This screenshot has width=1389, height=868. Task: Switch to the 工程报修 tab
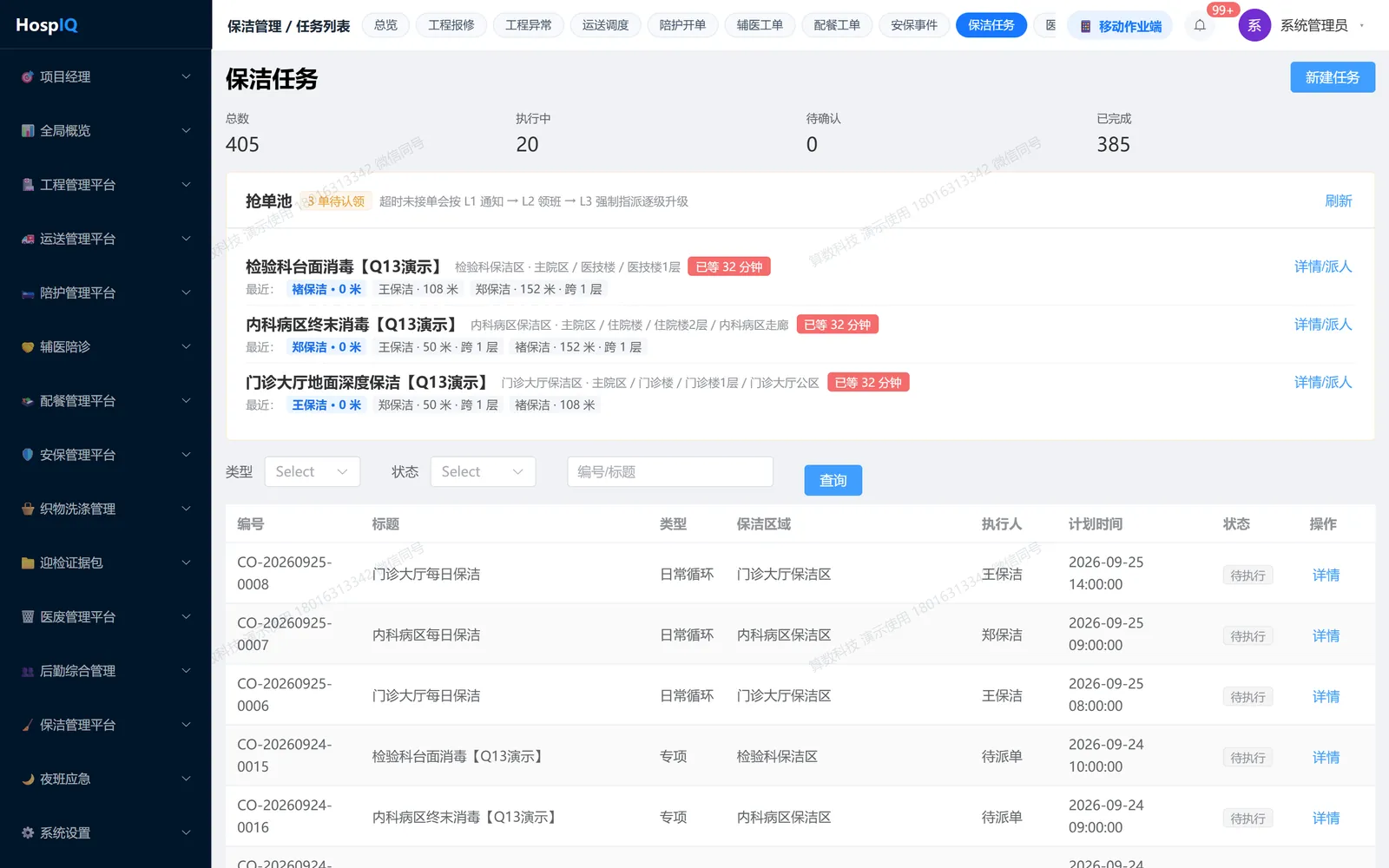451,25
